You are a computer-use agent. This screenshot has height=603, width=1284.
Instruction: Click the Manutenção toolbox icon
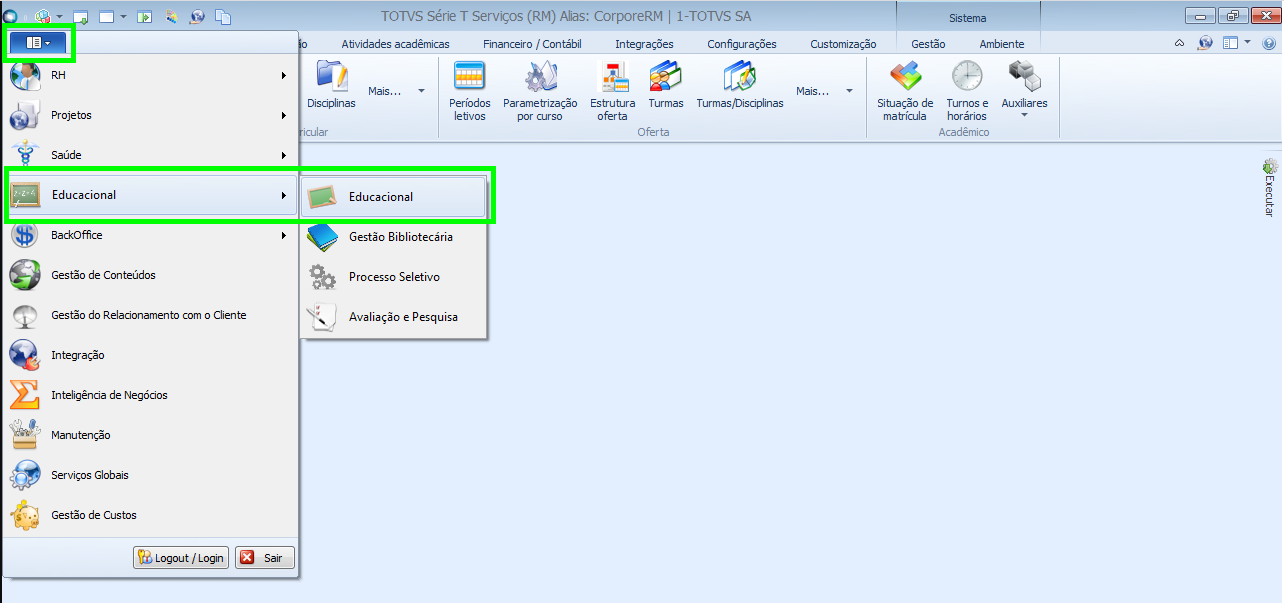[x=25, y=436]
